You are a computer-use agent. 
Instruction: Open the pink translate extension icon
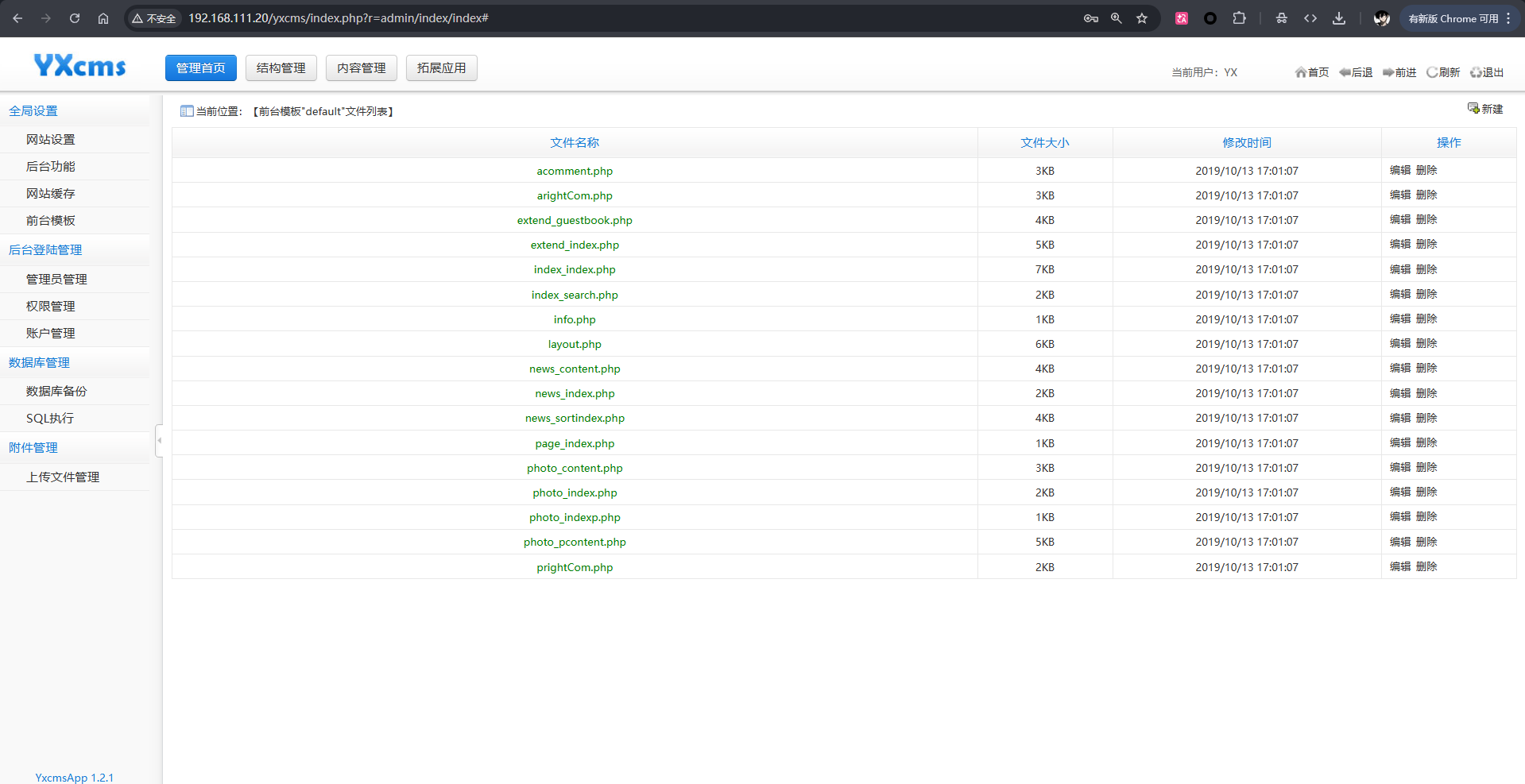(x=1182, y=18)
